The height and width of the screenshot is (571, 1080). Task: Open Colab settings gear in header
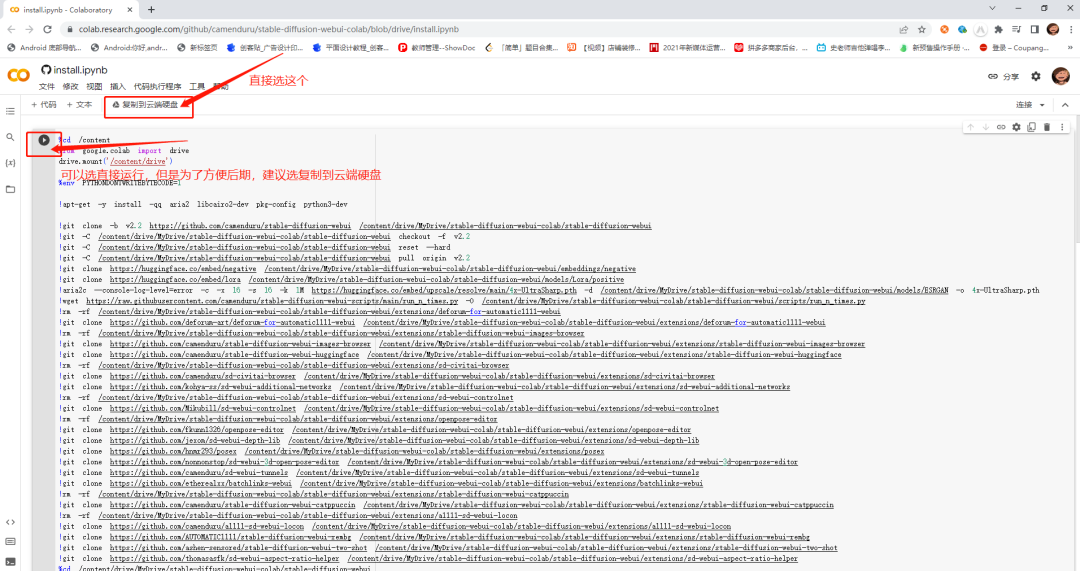(x=1035, y=76)
